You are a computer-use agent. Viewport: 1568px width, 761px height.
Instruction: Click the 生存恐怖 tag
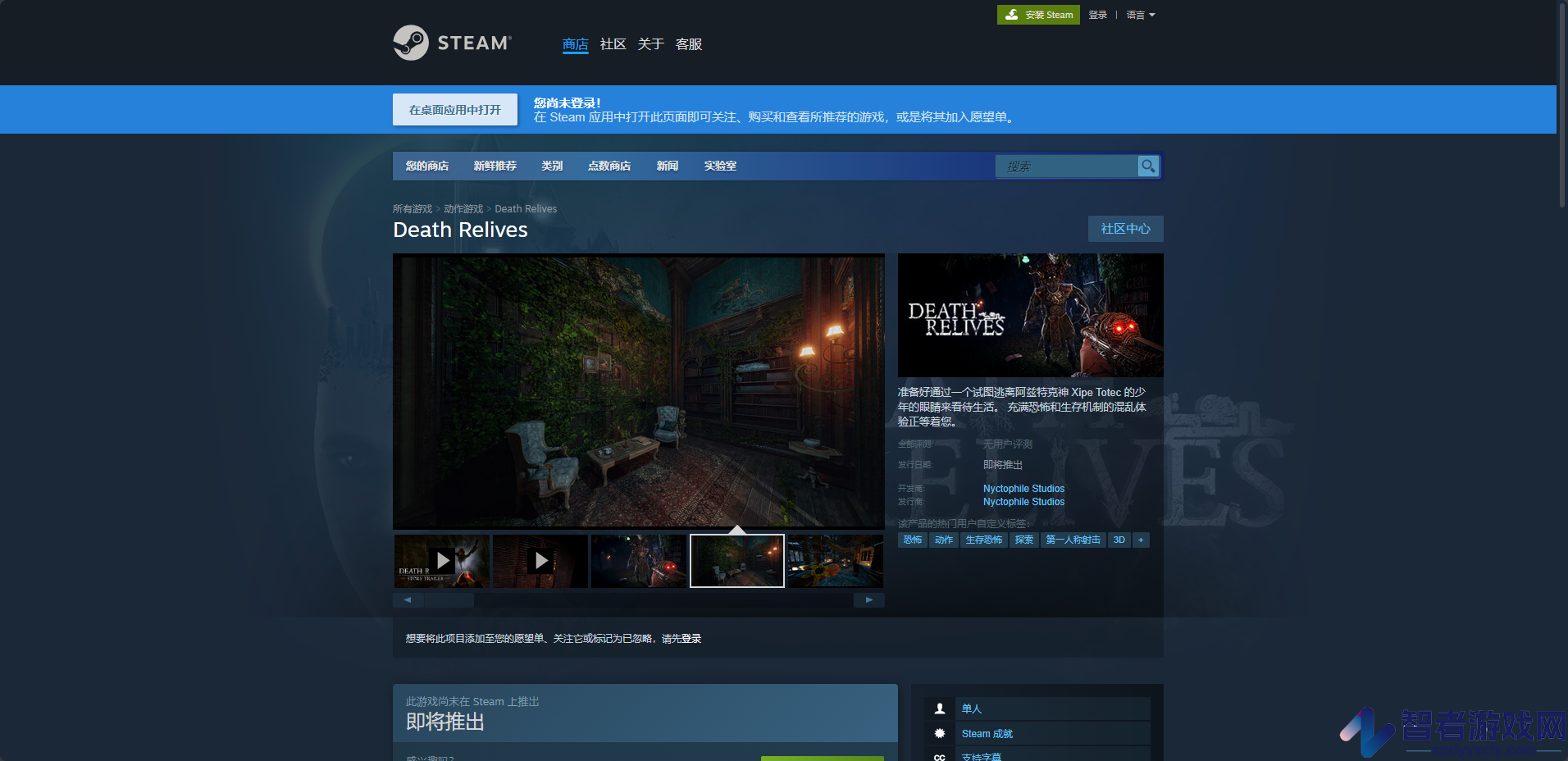983,540
